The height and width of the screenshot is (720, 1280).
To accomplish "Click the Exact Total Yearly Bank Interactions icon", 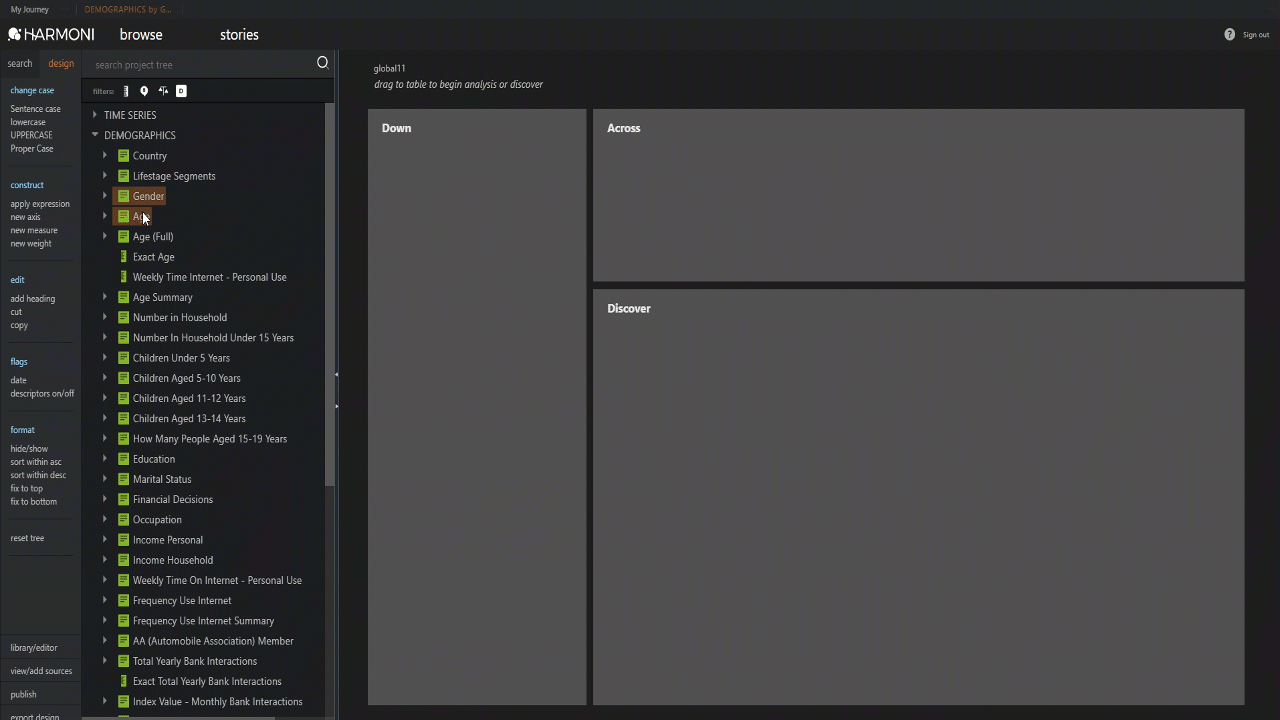I will coord(123,682).
